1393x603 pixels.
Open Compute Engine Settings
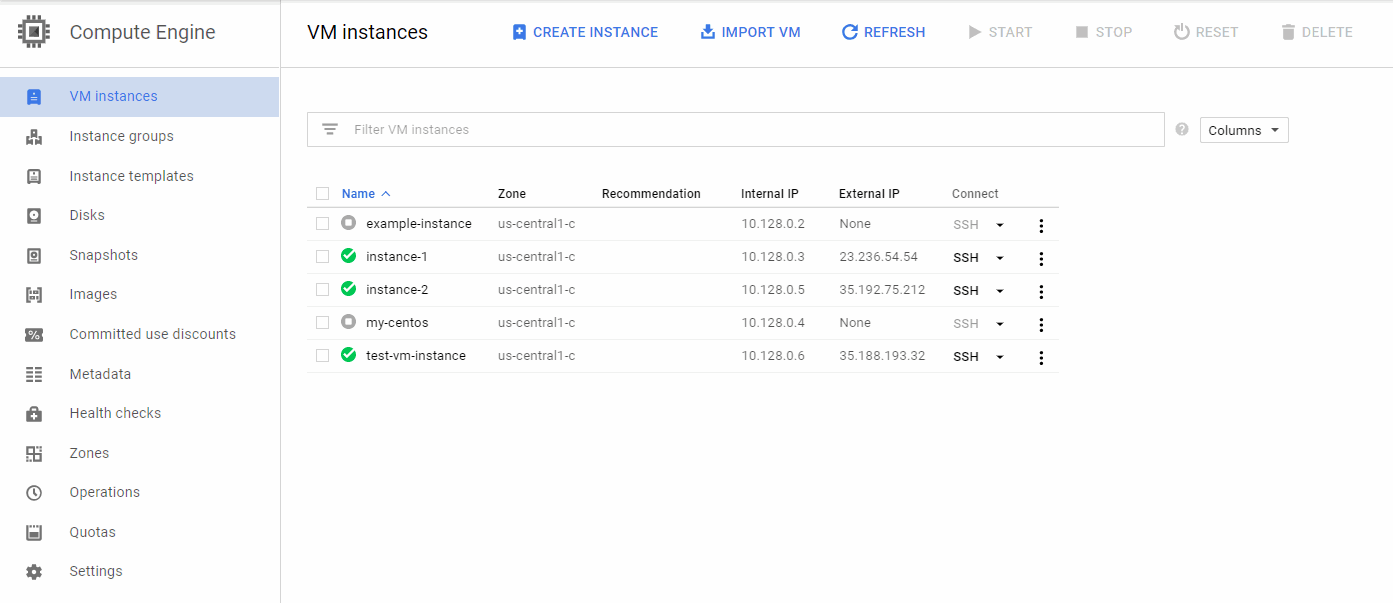tap(96, 570)
